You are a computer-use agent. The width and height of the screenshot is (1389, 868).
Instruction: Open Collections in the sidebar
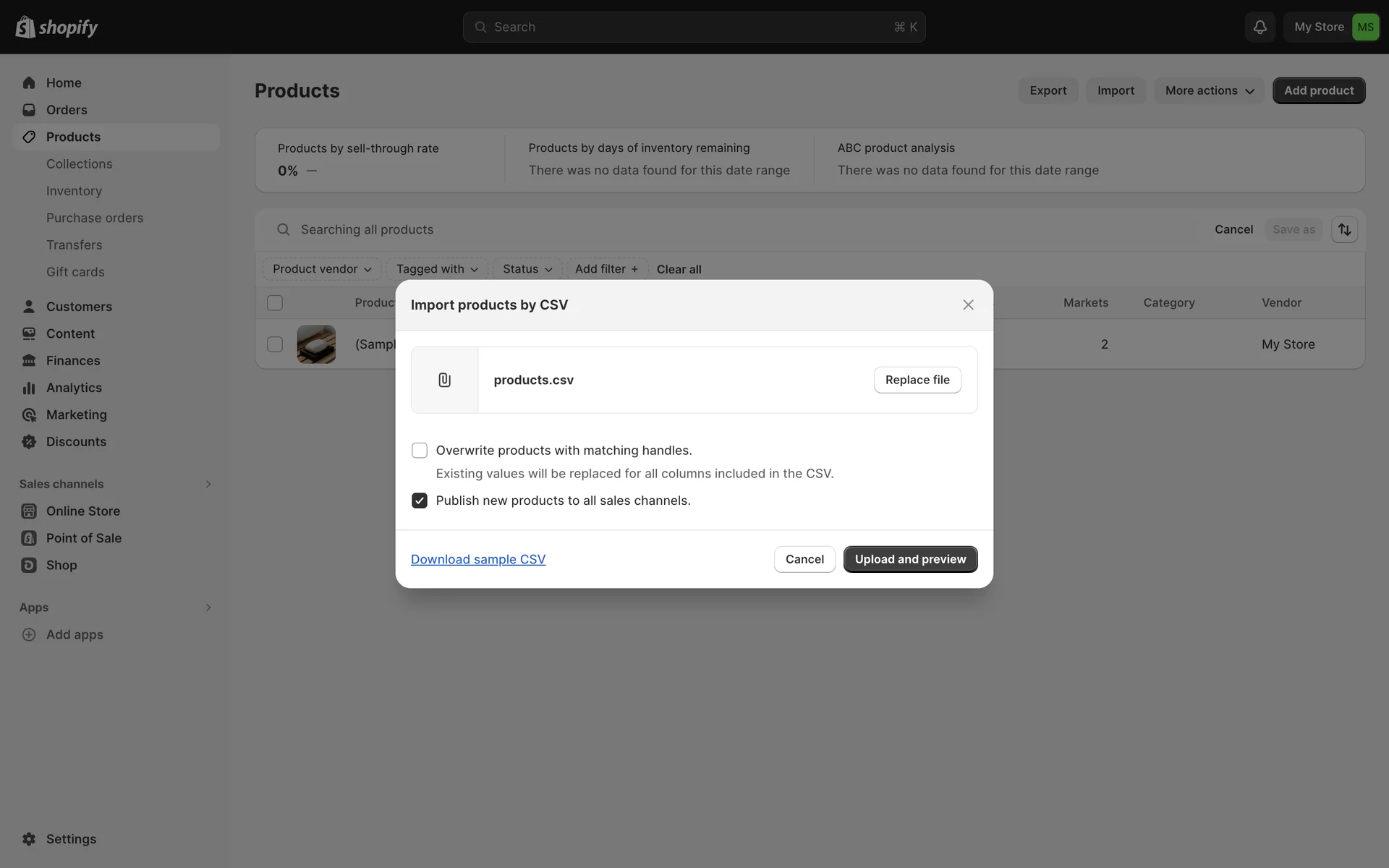tap(79, 164)
